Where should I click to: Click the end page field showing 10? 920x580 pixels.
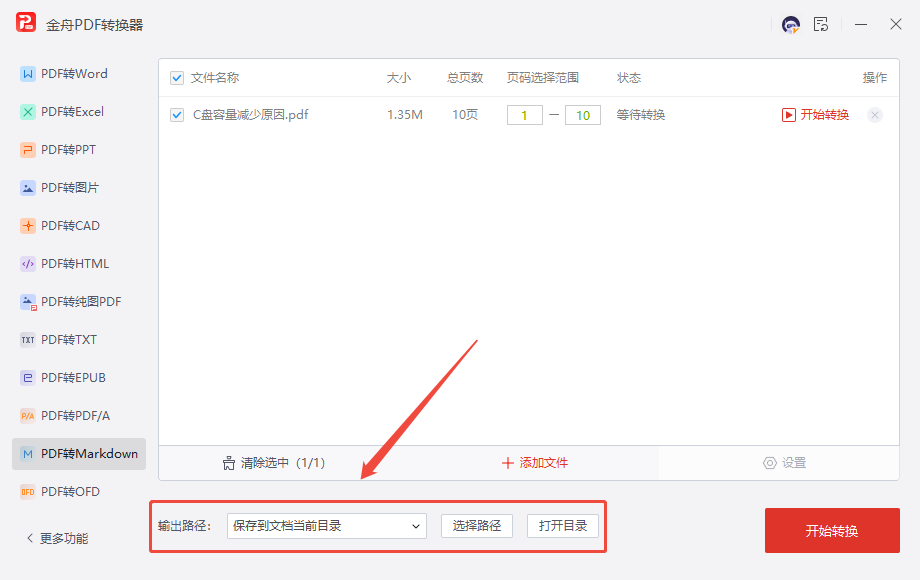(583, 116)
